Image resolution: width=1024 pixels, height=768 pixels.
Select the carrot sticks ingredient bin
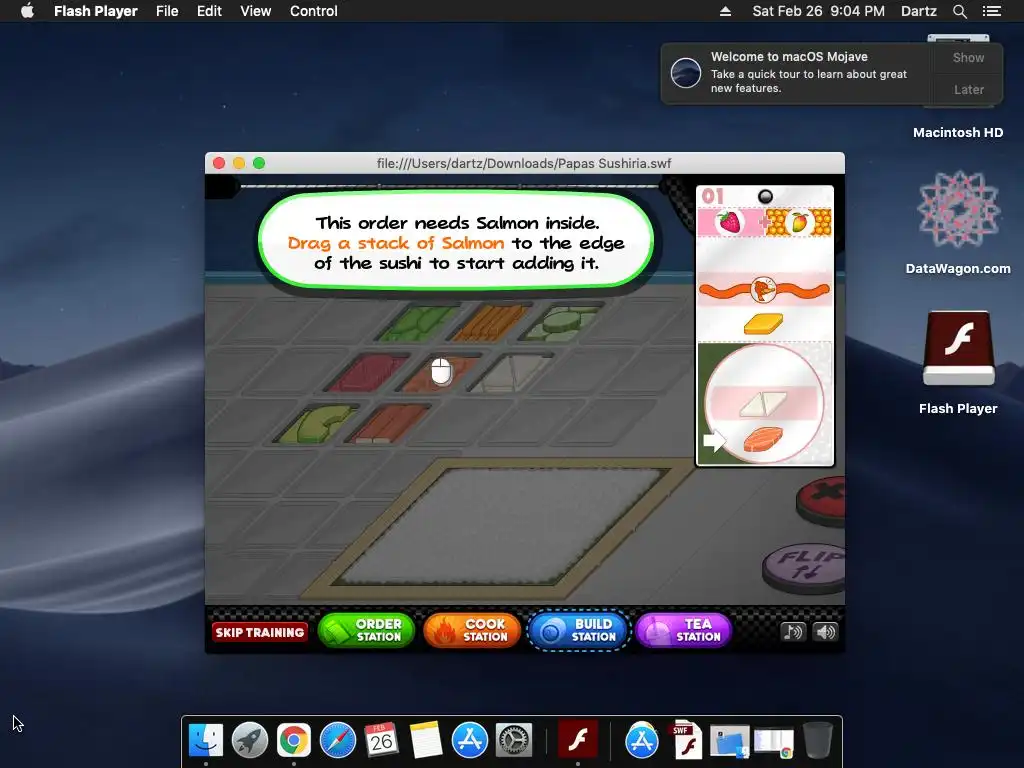tap(490, 323)
